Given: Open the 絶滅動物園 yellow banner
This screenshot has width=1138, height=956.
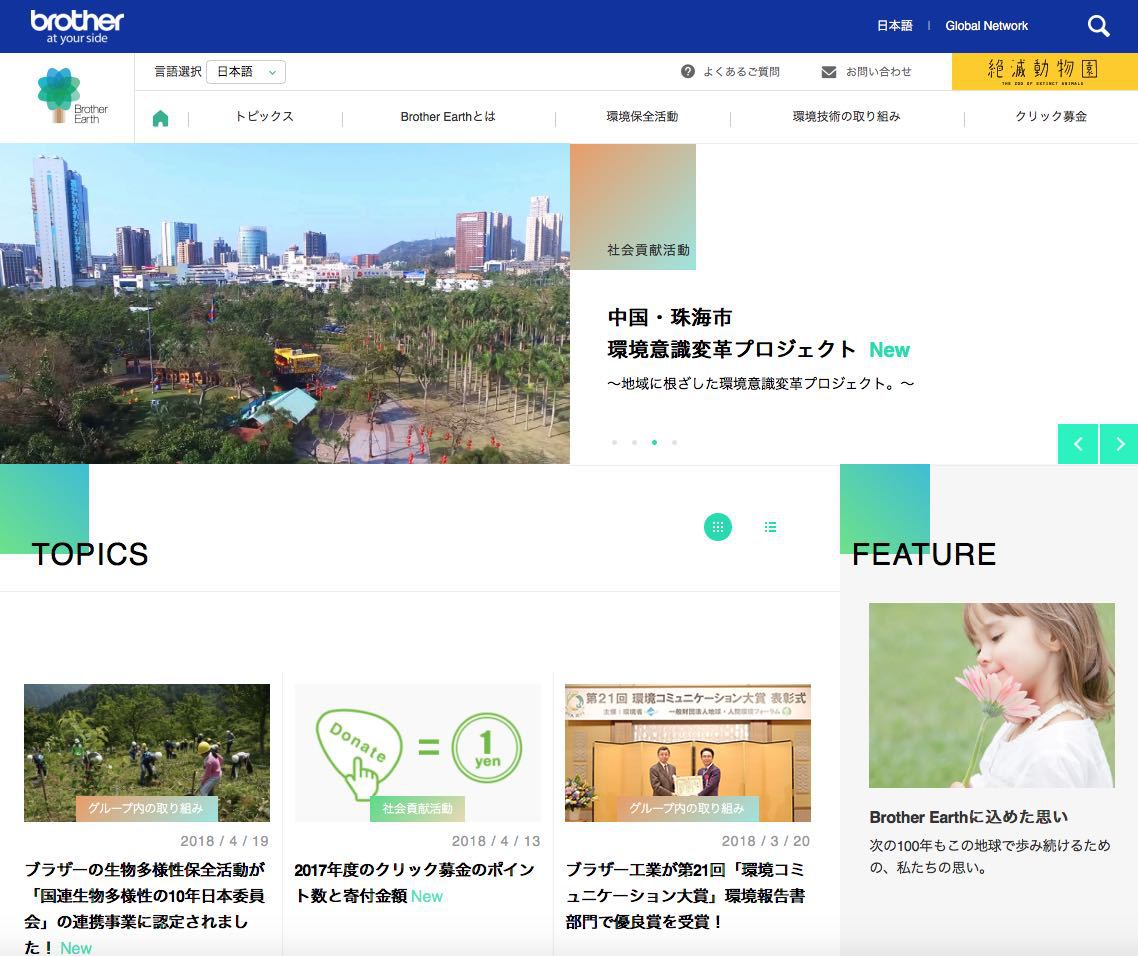Looking at the screenshot, I should pos(1044,71).
